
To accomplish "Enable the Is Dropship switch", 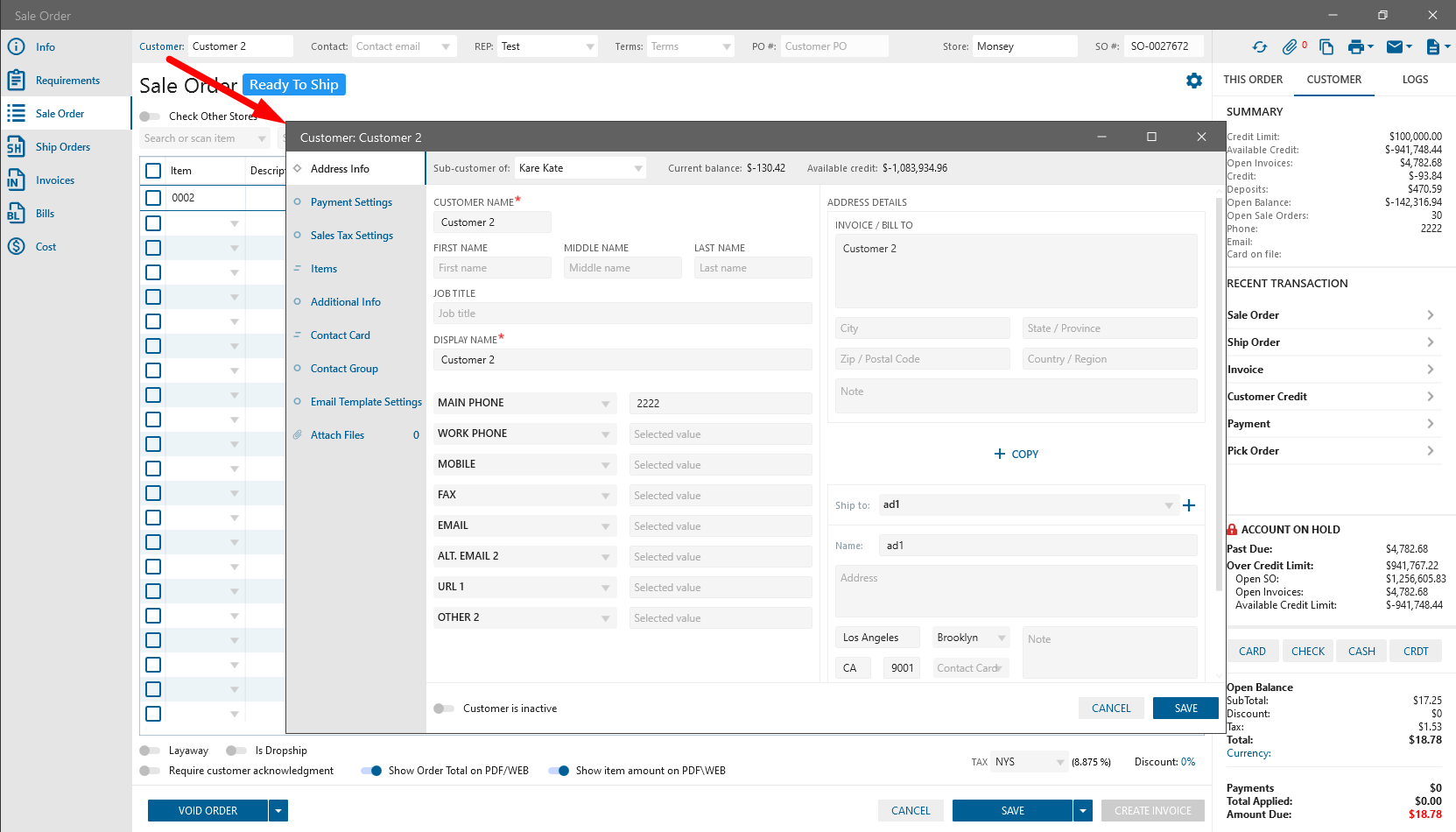I will point(236,751).
